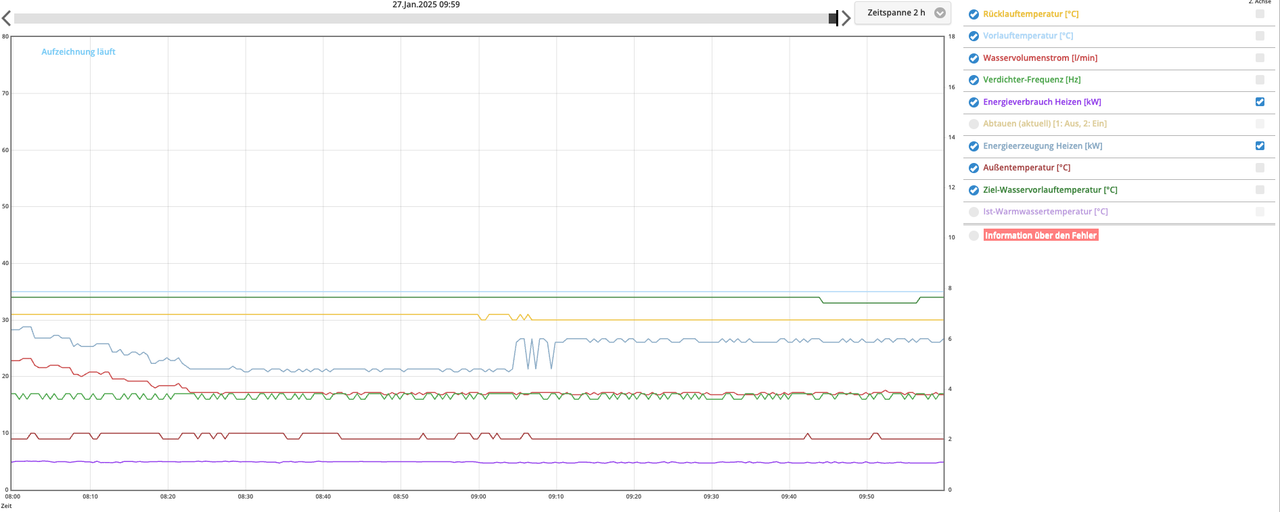The image size is (1280, 512).
Task: Hide Wasservolumenstrom series using its blue check circle
Action: 974,58
